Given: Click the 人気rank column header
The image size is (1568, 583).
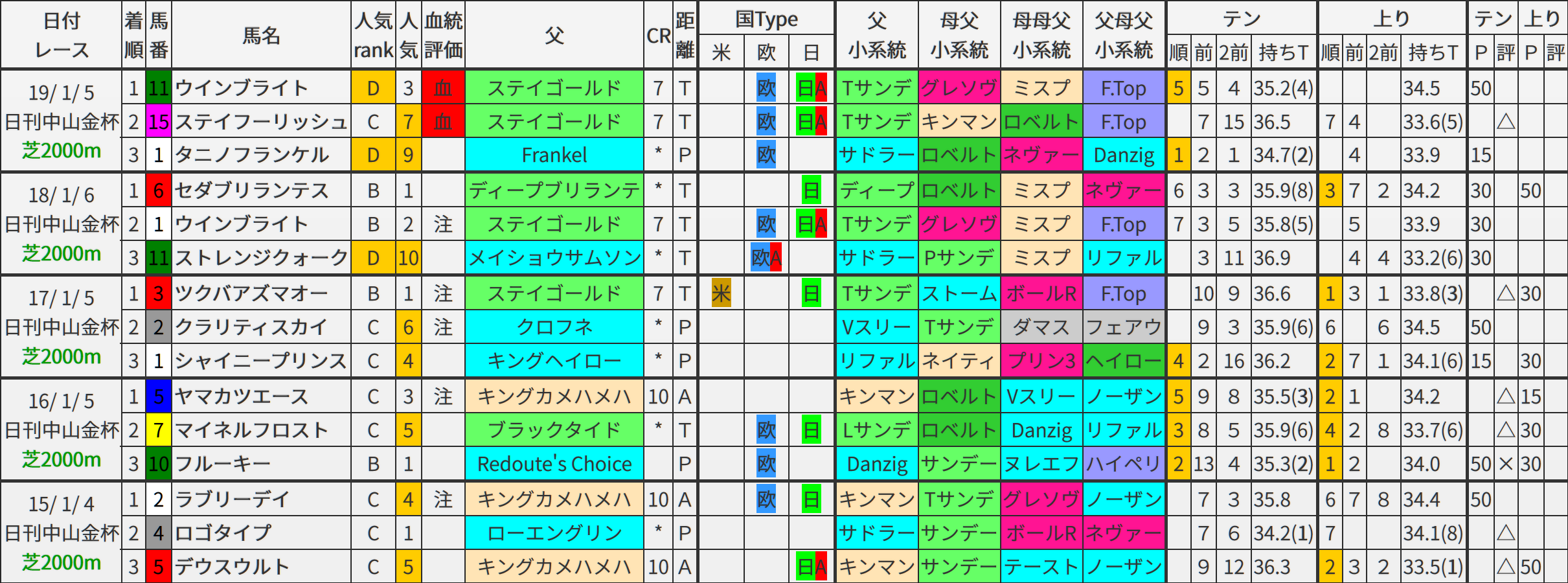Looking at the screenshot, I should pos(374,35).
